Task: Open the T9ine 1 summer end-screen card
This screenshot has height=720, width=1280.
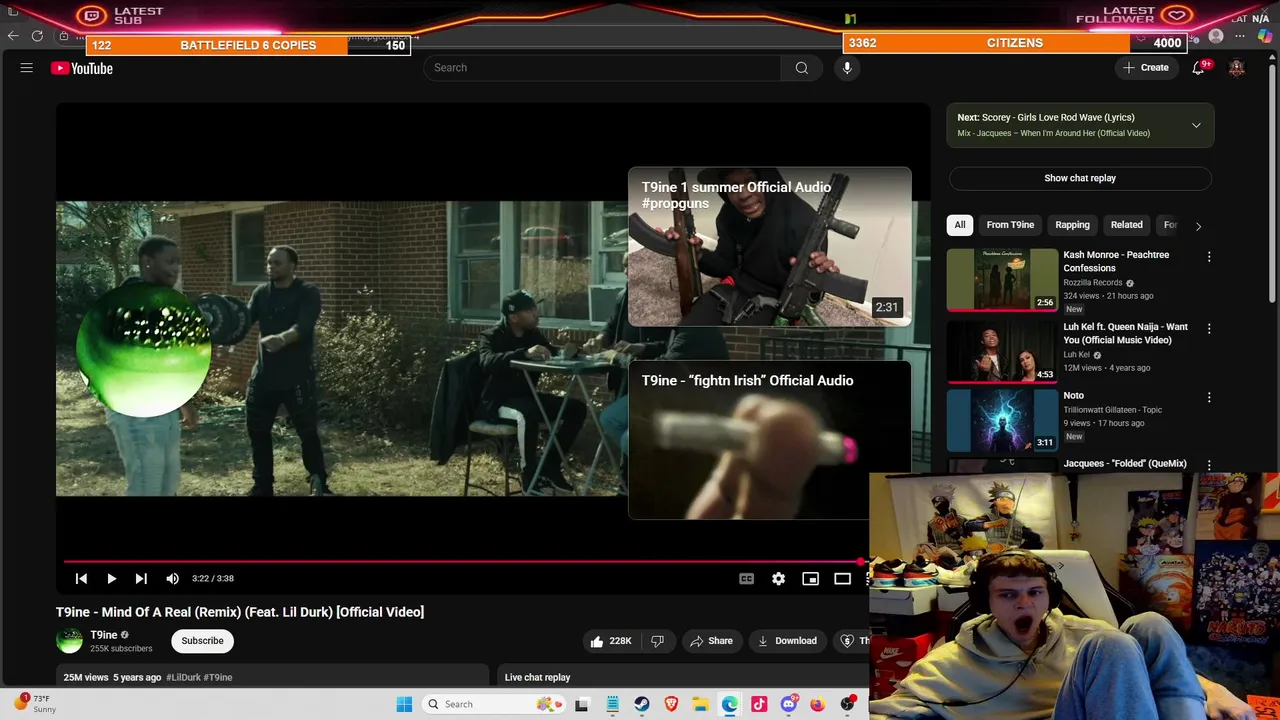Action: pyautogui.click(x=769, y=247)
